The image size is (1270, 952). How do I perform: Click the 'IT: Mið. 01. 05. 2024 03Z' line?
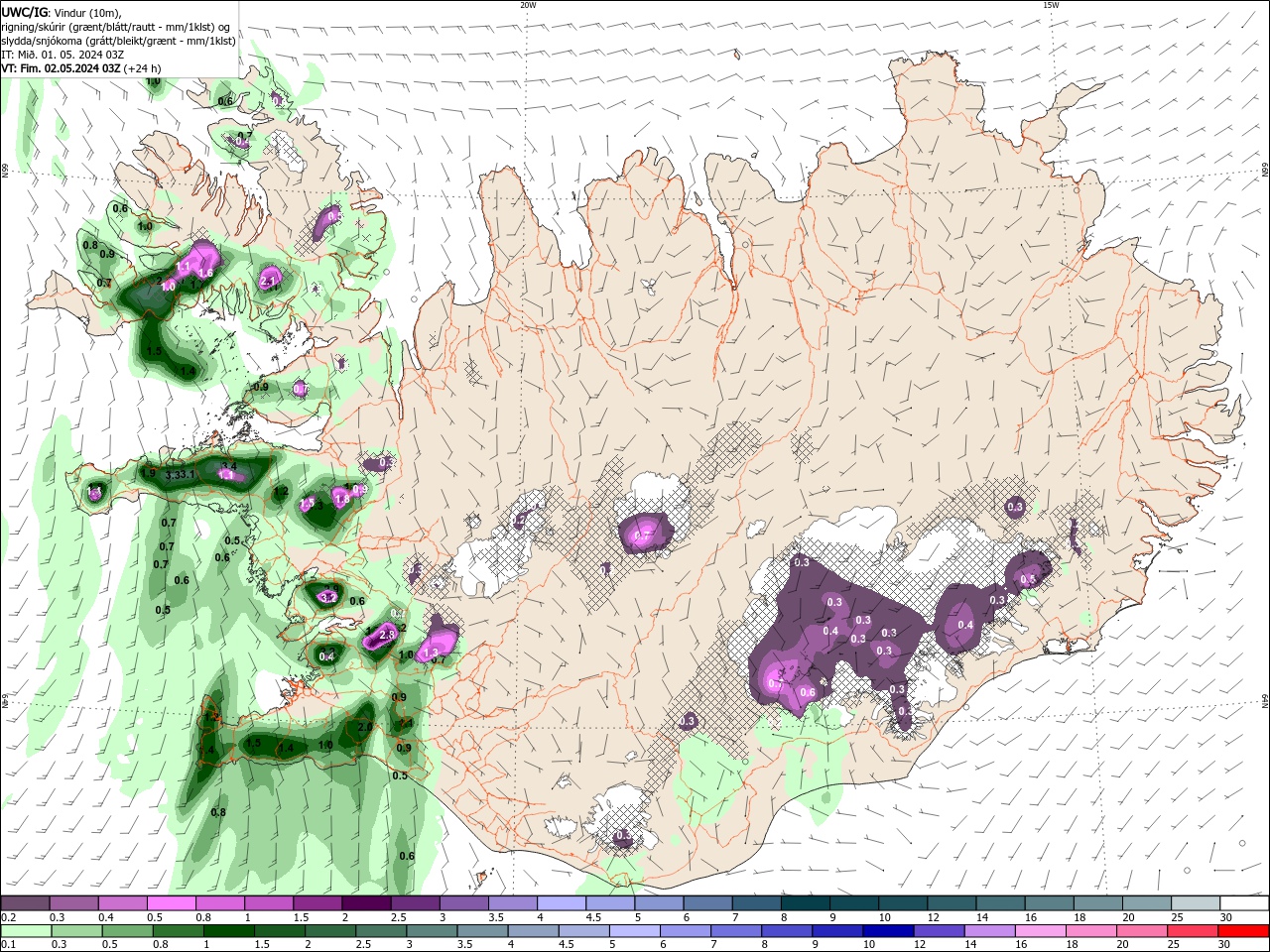coord(63,55)
